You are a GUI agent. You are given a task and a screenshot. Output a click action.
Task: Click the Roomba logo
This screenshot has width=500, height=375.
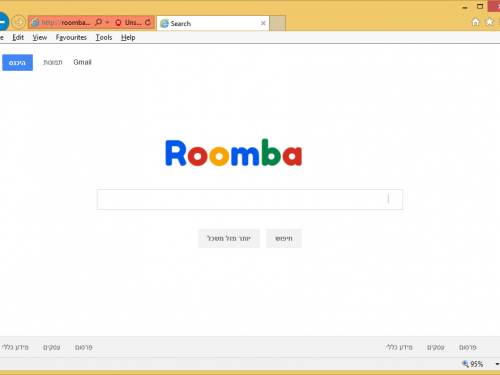(x=234, y=153)
